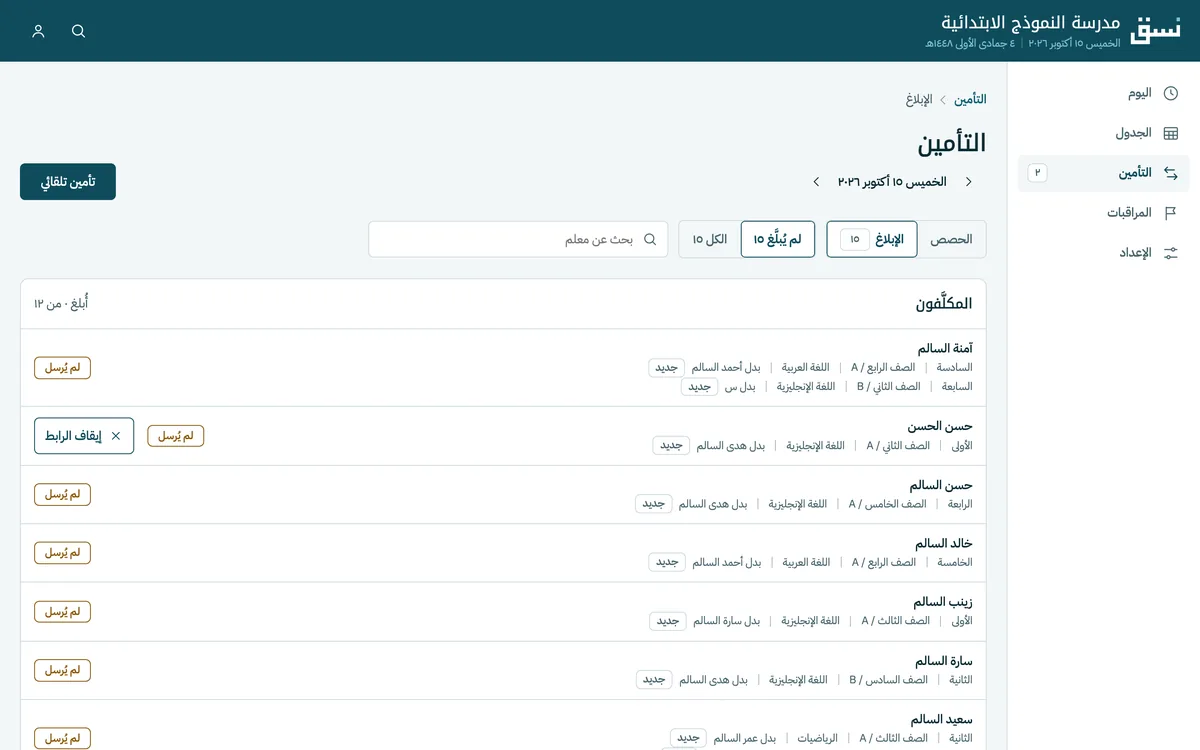This screenshot has width=1200, height=750.
Task: Select teacher name سارة السالم
Action: point(944,661)
